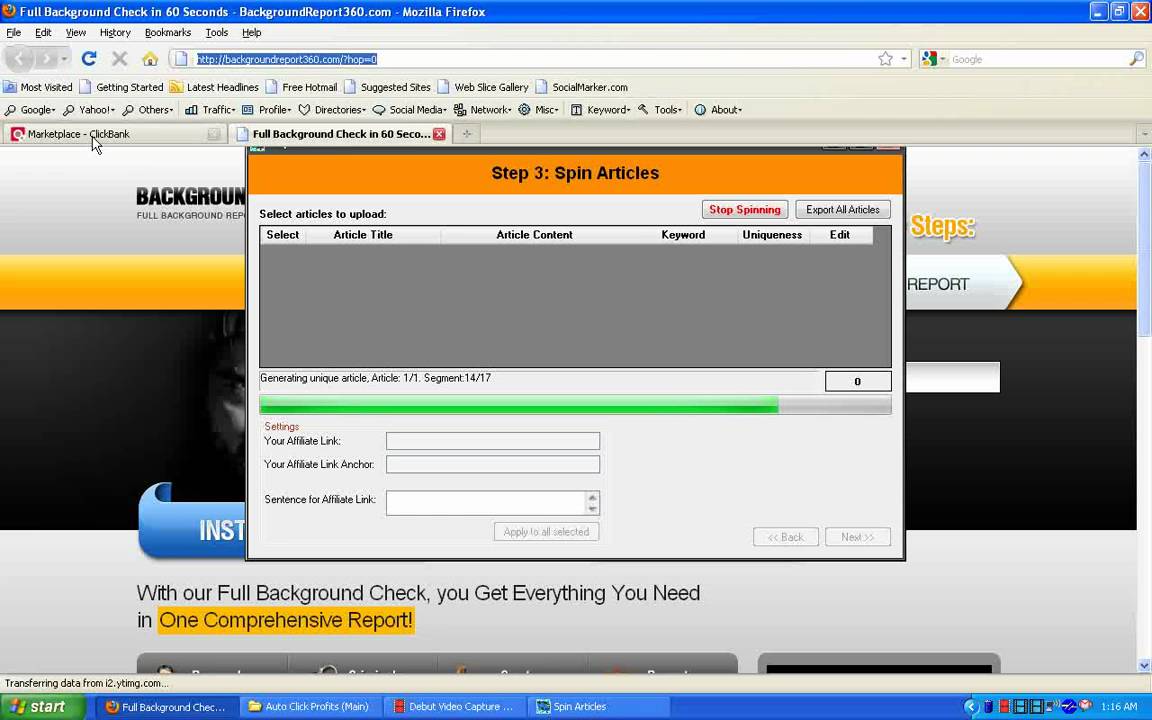This screenshot has height=720, width=1152.
Task: Open the Bookmarks menu
Action: (168, 32)
